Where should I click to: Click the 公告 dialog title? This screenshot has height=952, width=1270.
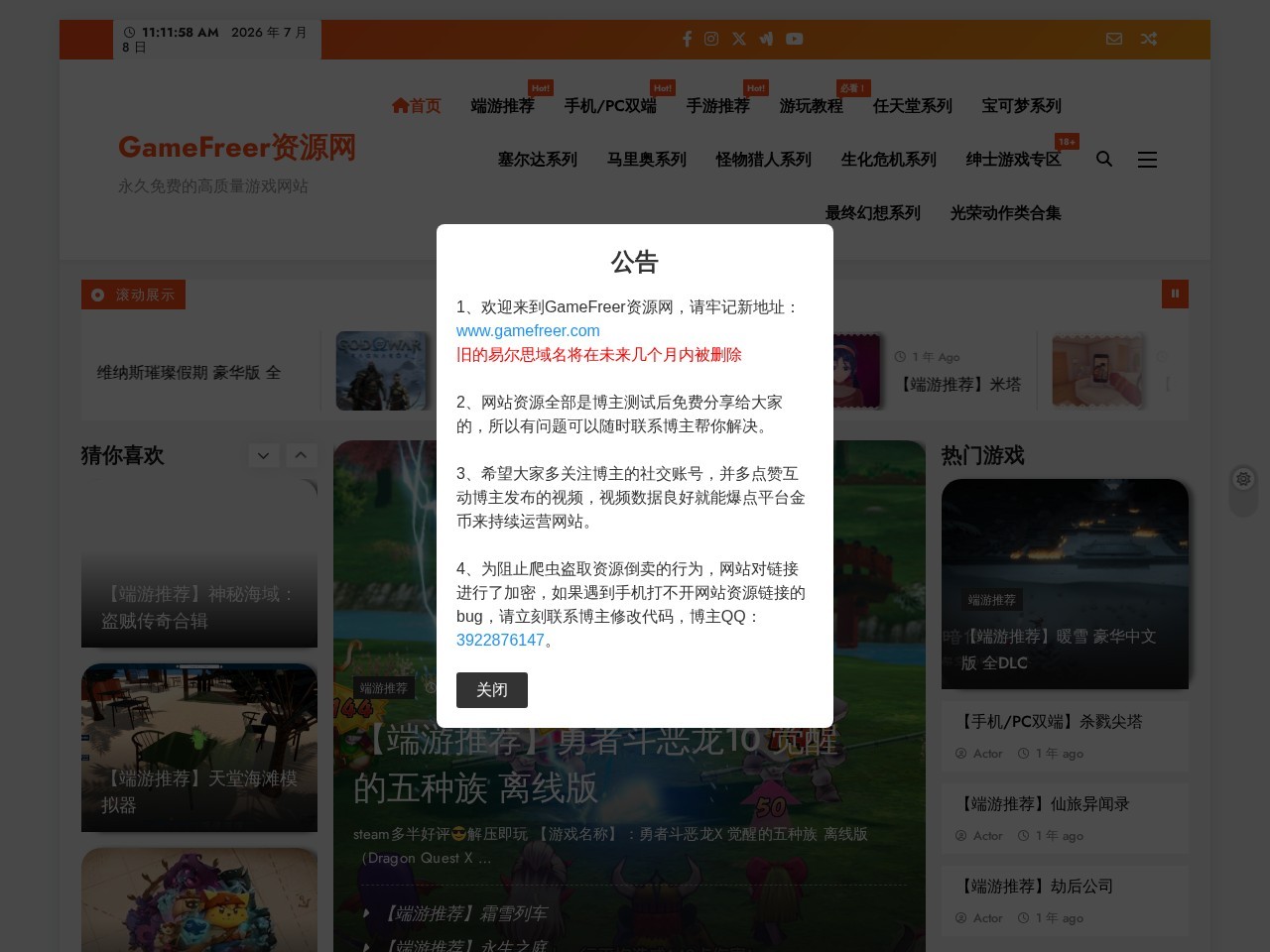coord(635,262)
